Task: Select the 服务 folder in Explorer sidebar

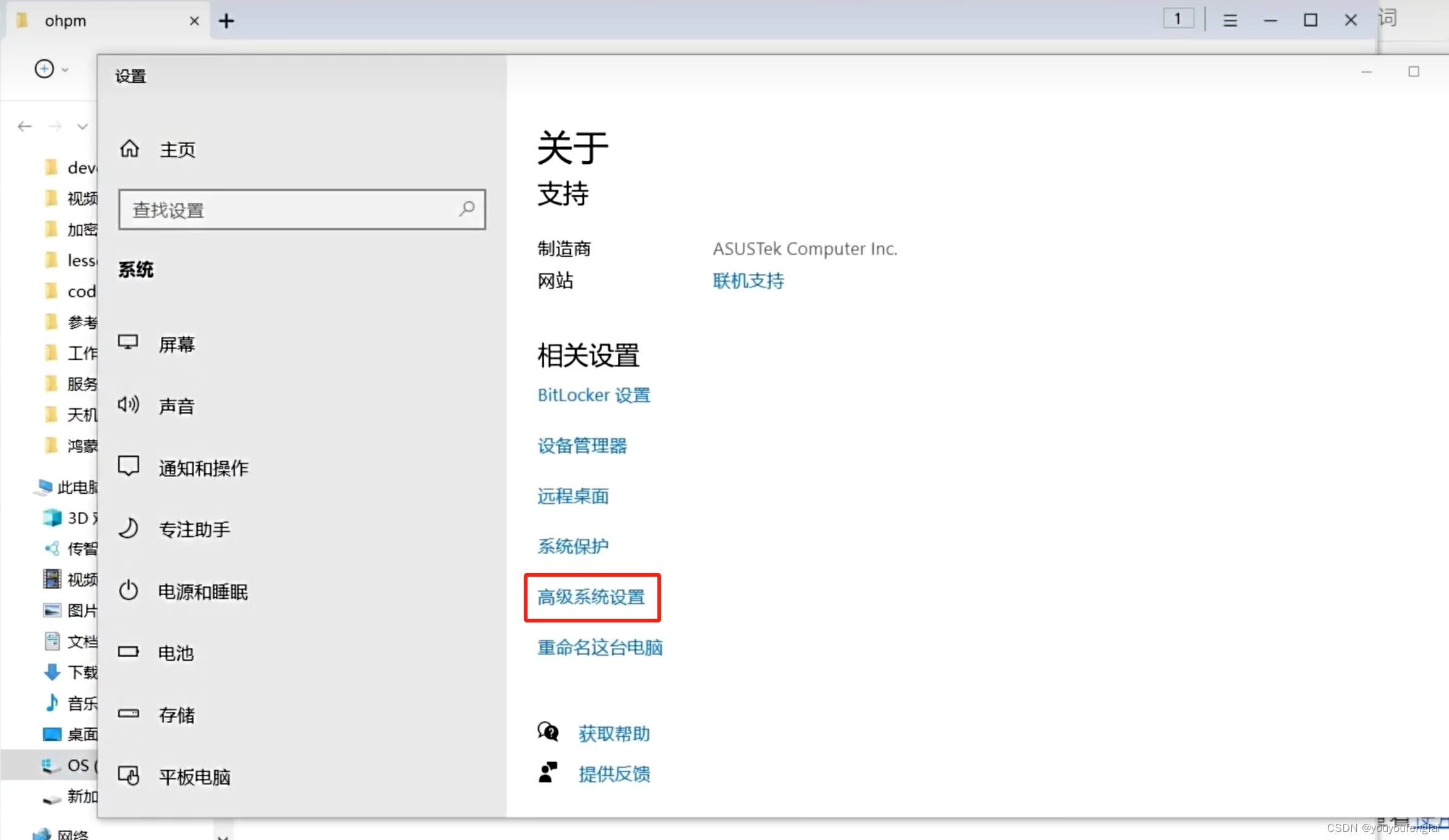Action: point(71,384)
